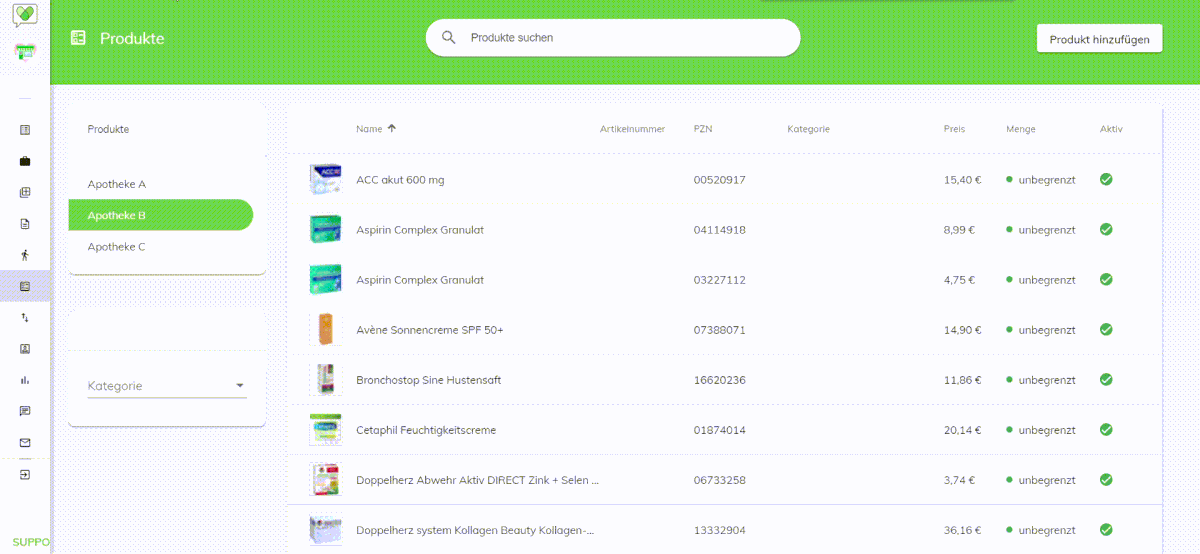Toggle active check for Avène Sonnencreme
This screenshot has height=554, width=1200.
tap(1106, 329)
